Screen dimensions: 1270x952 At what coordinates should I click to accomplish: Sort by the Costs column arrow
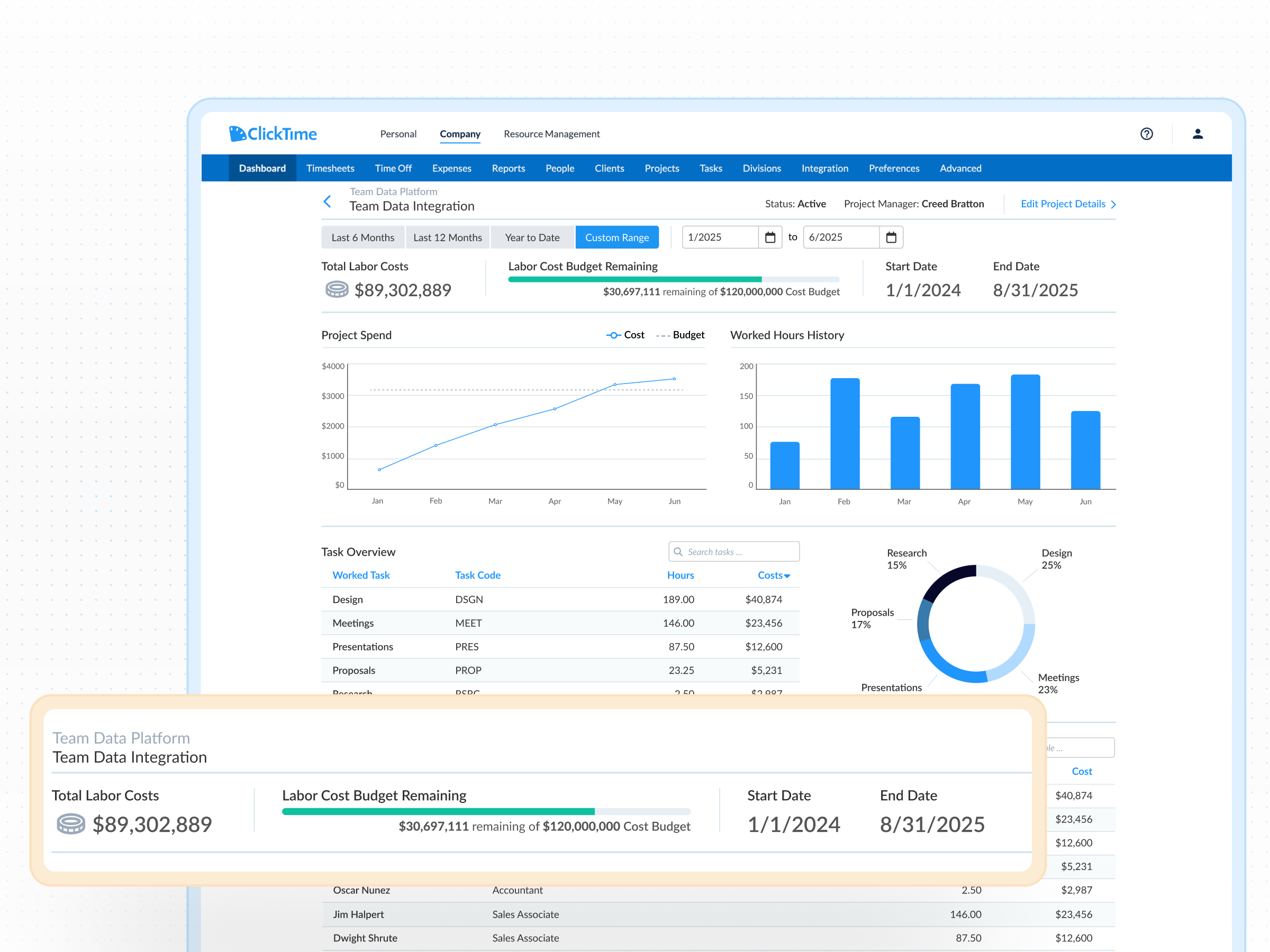(x=787, y=575)
